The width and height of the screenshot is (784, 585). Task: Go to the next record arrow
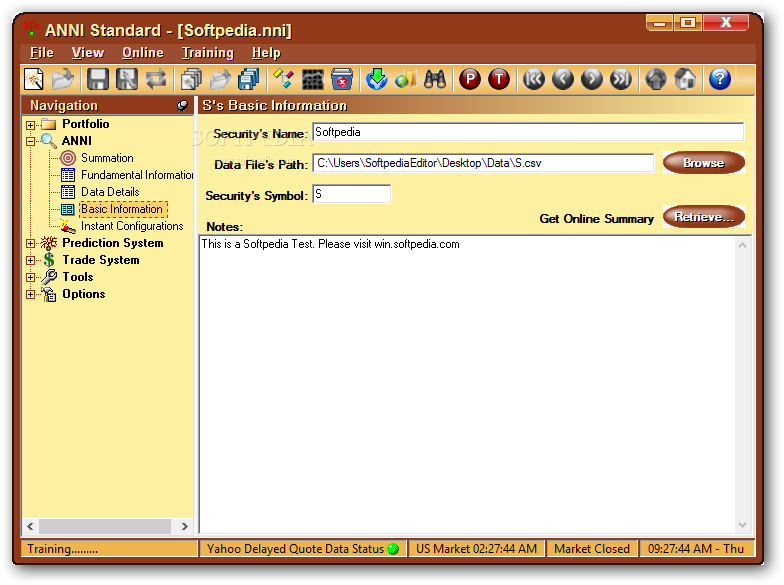pos(592,79)
